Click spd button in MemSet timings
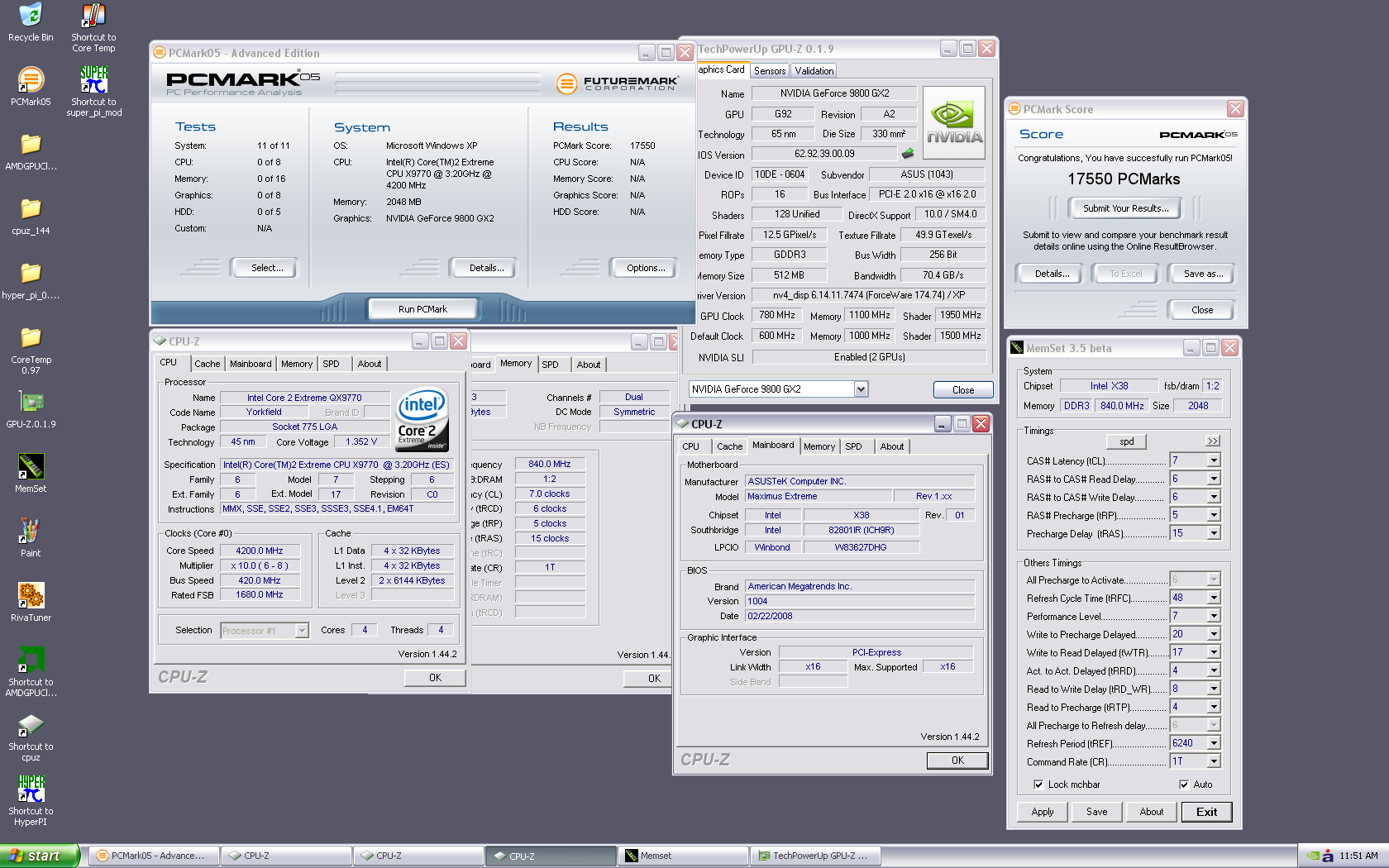Screen dimensions: 1389x868 coord(1126,441)
